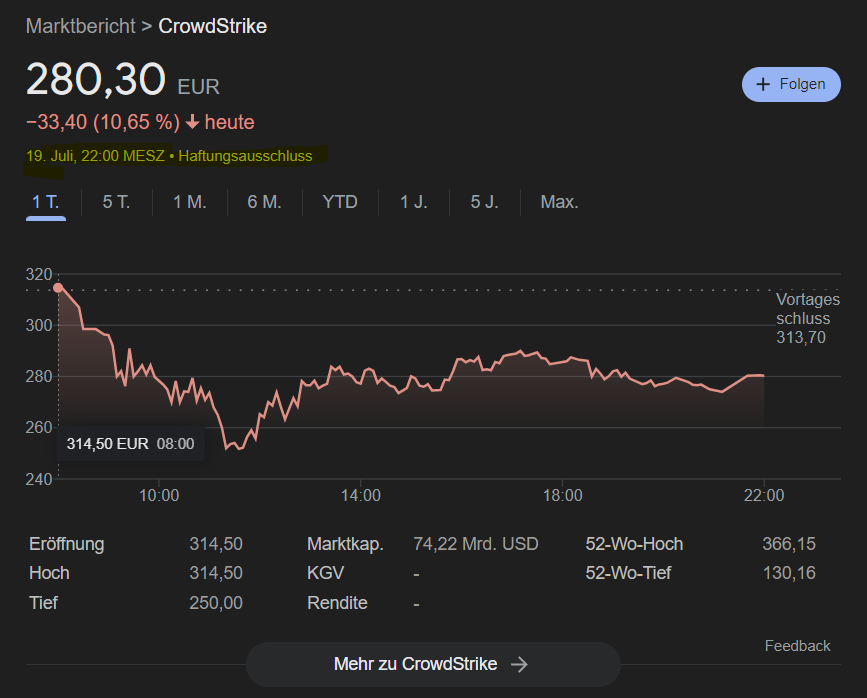Choose the 5 J. range tab
This screenshot has height=698, width=867.
[484, 202]
